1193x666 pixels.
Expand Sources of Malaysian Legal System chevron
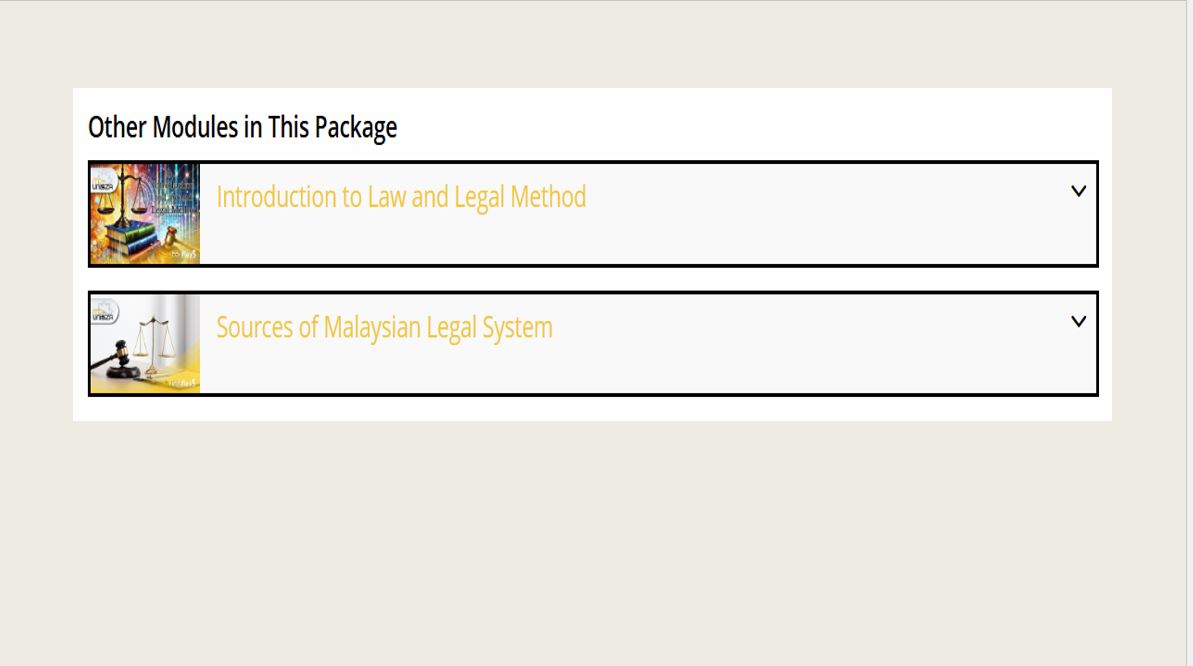coord(1078,321)
